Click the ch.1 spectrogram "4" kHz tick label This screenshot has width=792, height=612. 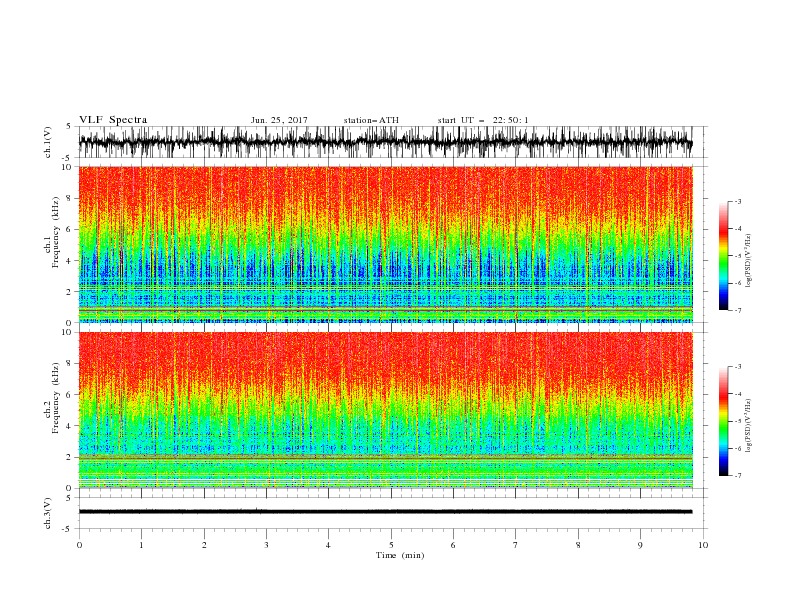coord(69,261)
